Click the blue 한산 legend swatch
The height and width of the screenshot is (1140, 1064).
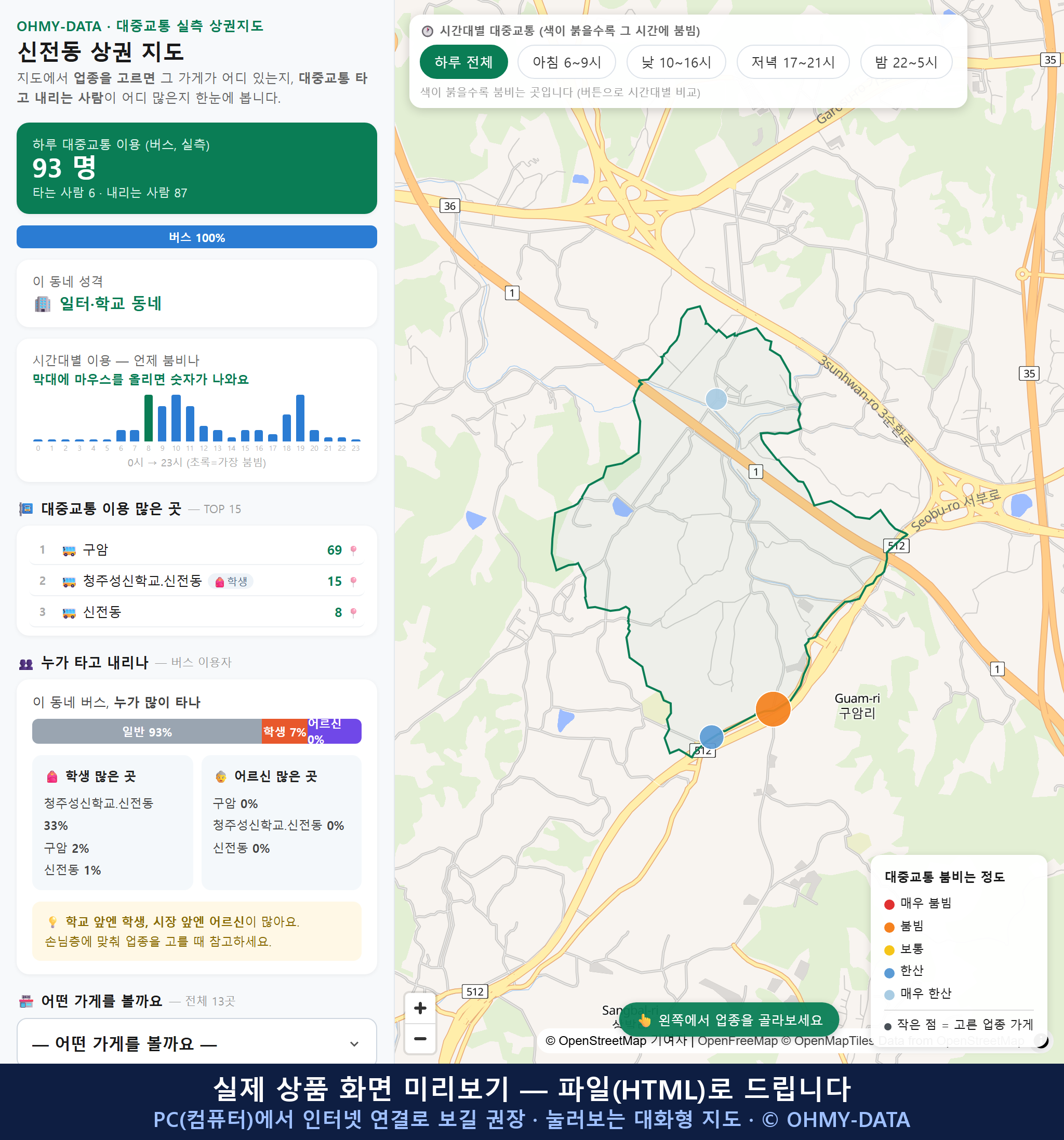pos(889,973)
